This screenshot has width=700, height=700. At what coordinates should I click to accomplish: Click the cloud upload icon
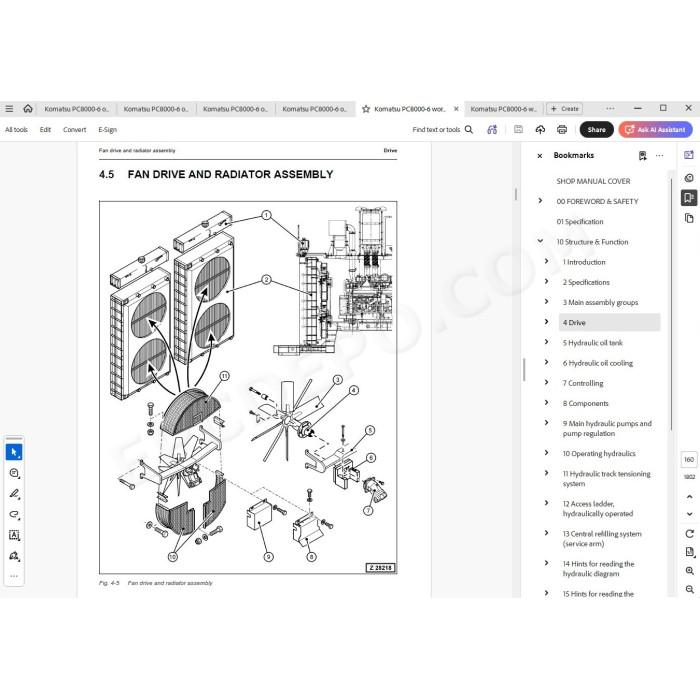coord(540,129)
